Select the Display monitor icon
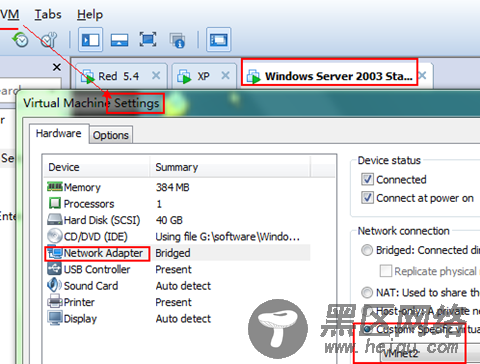480x364 pixels. 55,318
